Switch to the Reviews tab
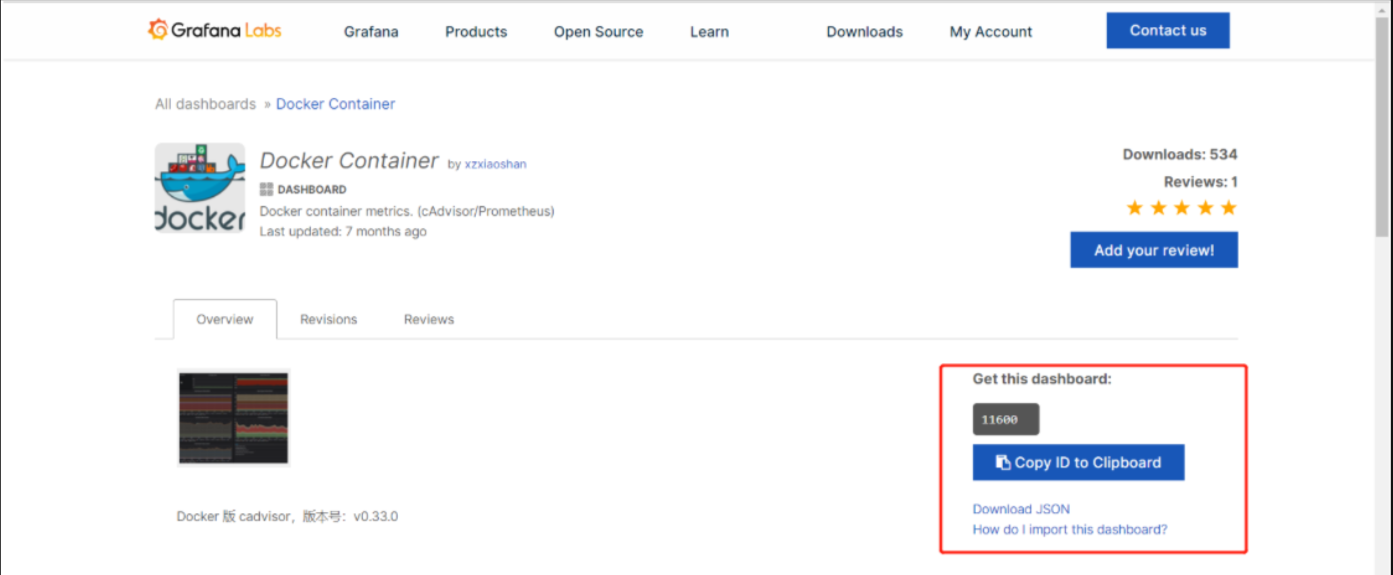The height and width of the screenshot is (575, 1393). [429, 319]
